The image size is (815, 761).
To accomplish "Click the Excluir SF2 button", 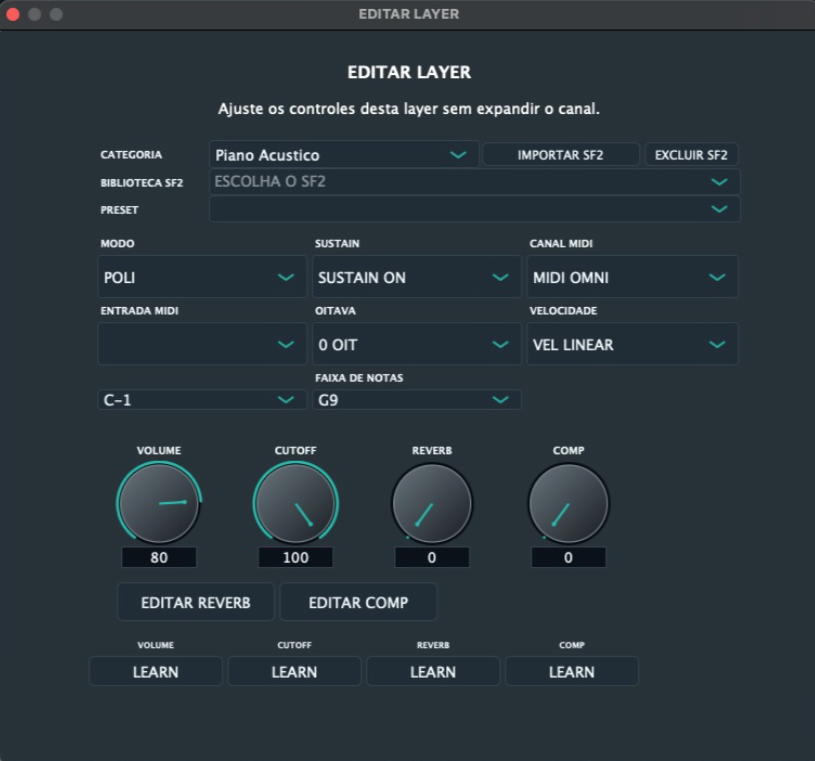I will pyautogui.click(x=691, y=155).
